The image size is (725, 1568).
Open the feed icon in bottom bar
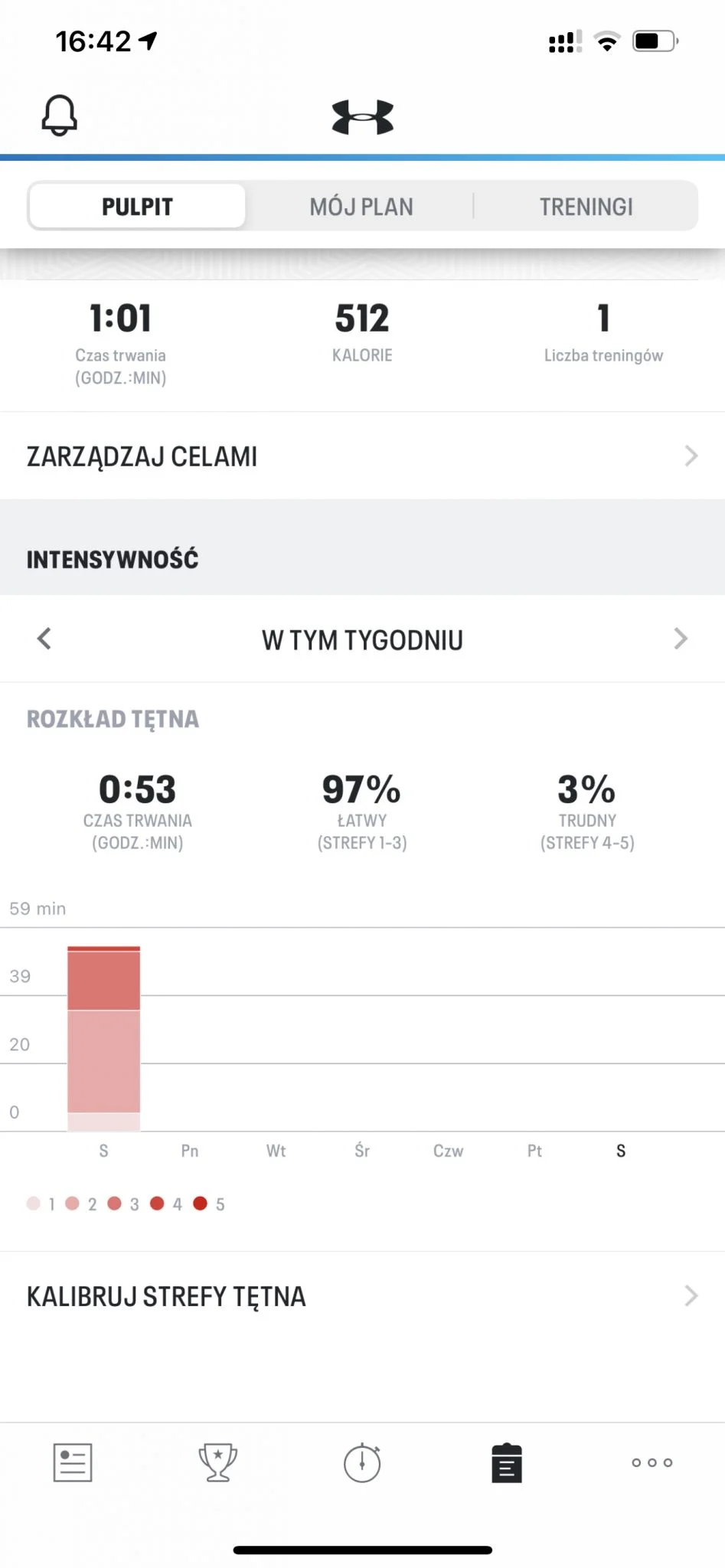coord(73,1462)
